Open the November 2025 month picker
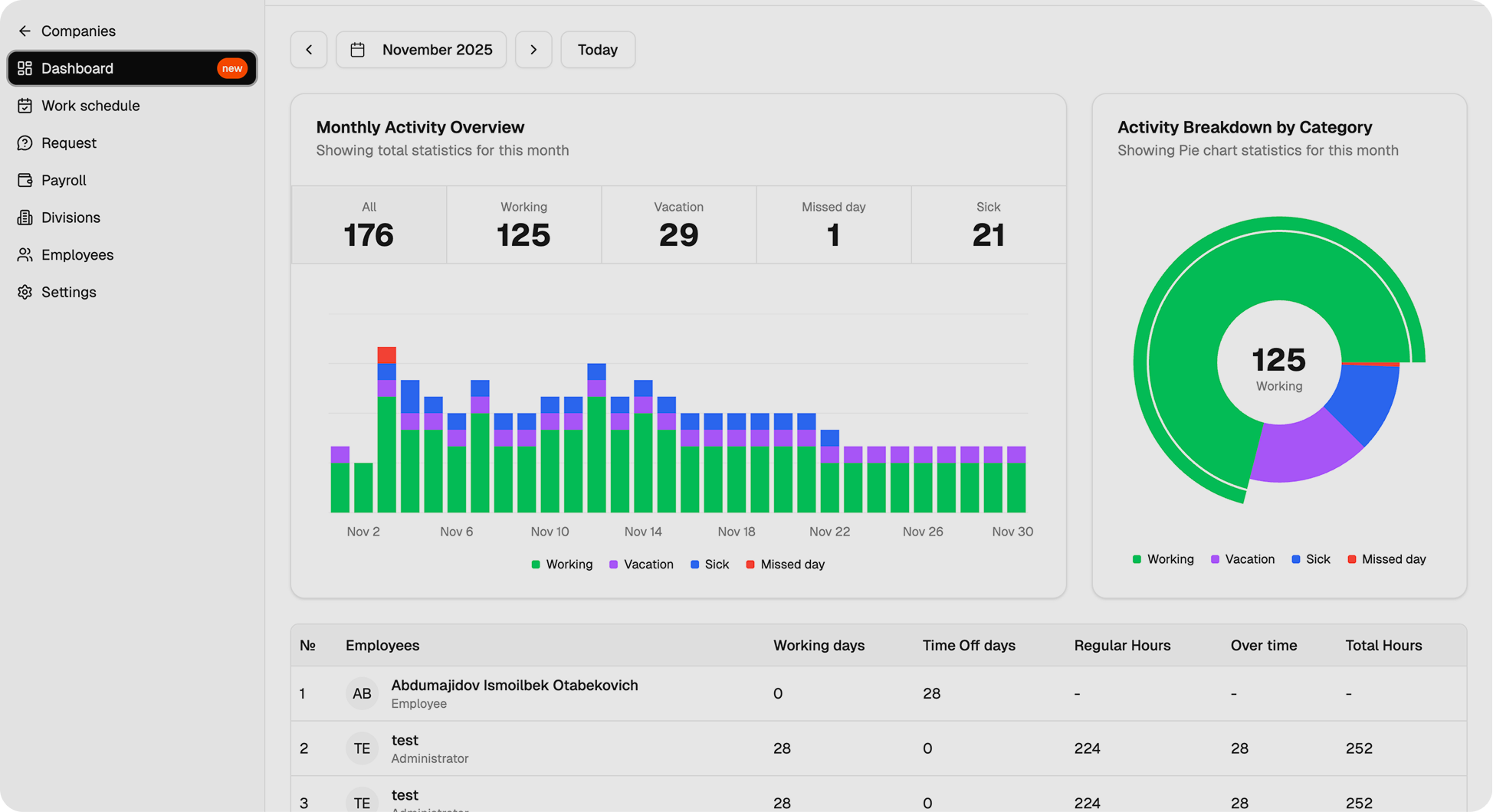1493x812 pixels. (x=421, y=50)
